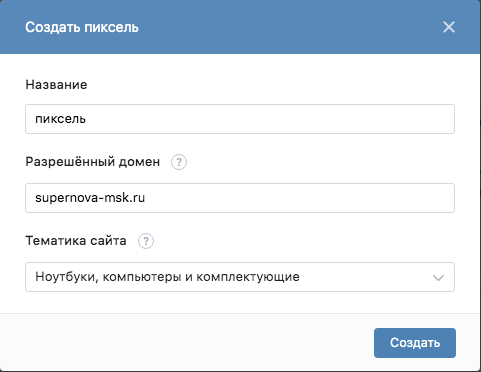
Task: Click the word пиксель in the name field
Action: (x=60, y=119)
